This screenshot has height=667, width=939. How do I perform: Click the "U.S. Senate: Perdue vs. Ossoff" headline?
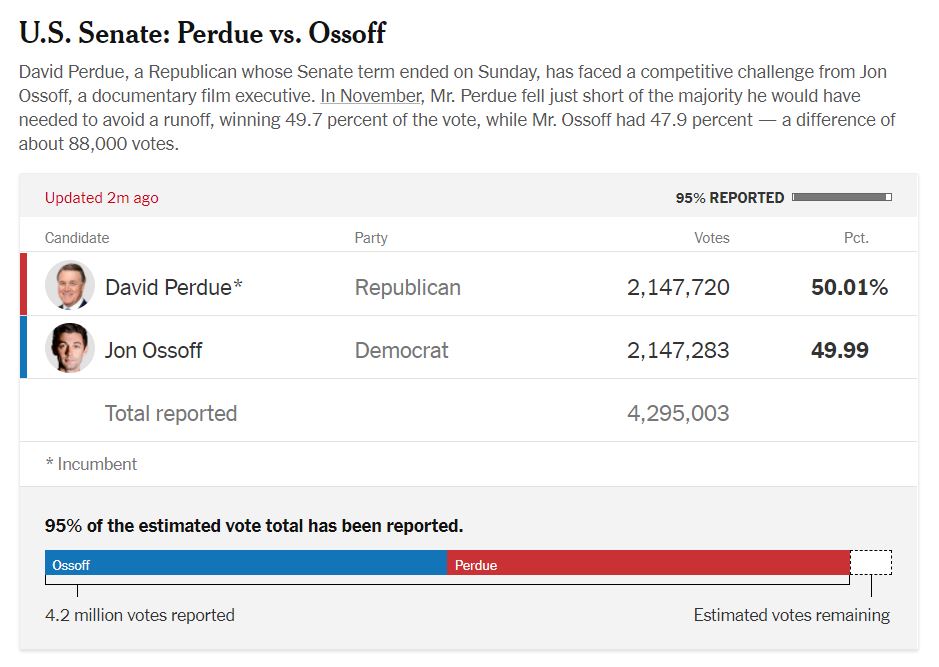coord(202,33)
